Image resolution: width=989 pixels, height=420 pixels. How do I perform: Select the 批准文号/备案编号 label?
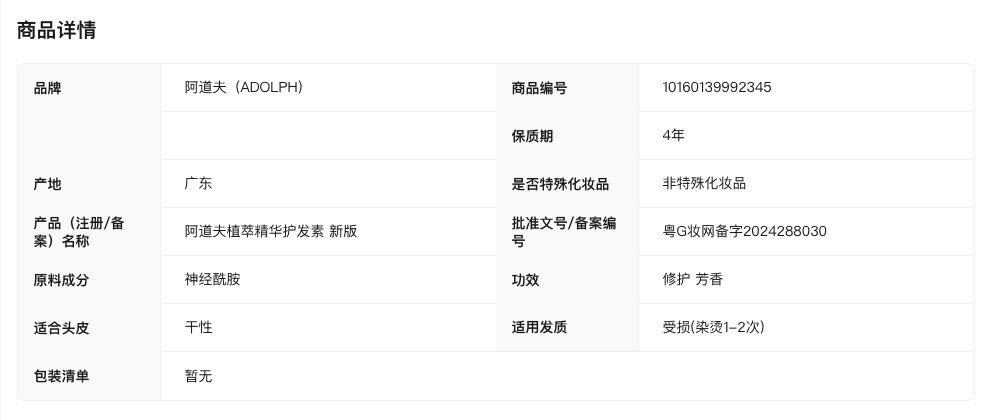coord(563,232)
